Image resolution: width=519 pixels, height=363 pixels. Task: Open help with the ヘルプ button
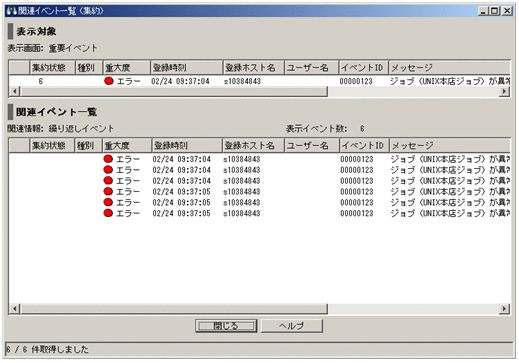(x=292, y=326)
